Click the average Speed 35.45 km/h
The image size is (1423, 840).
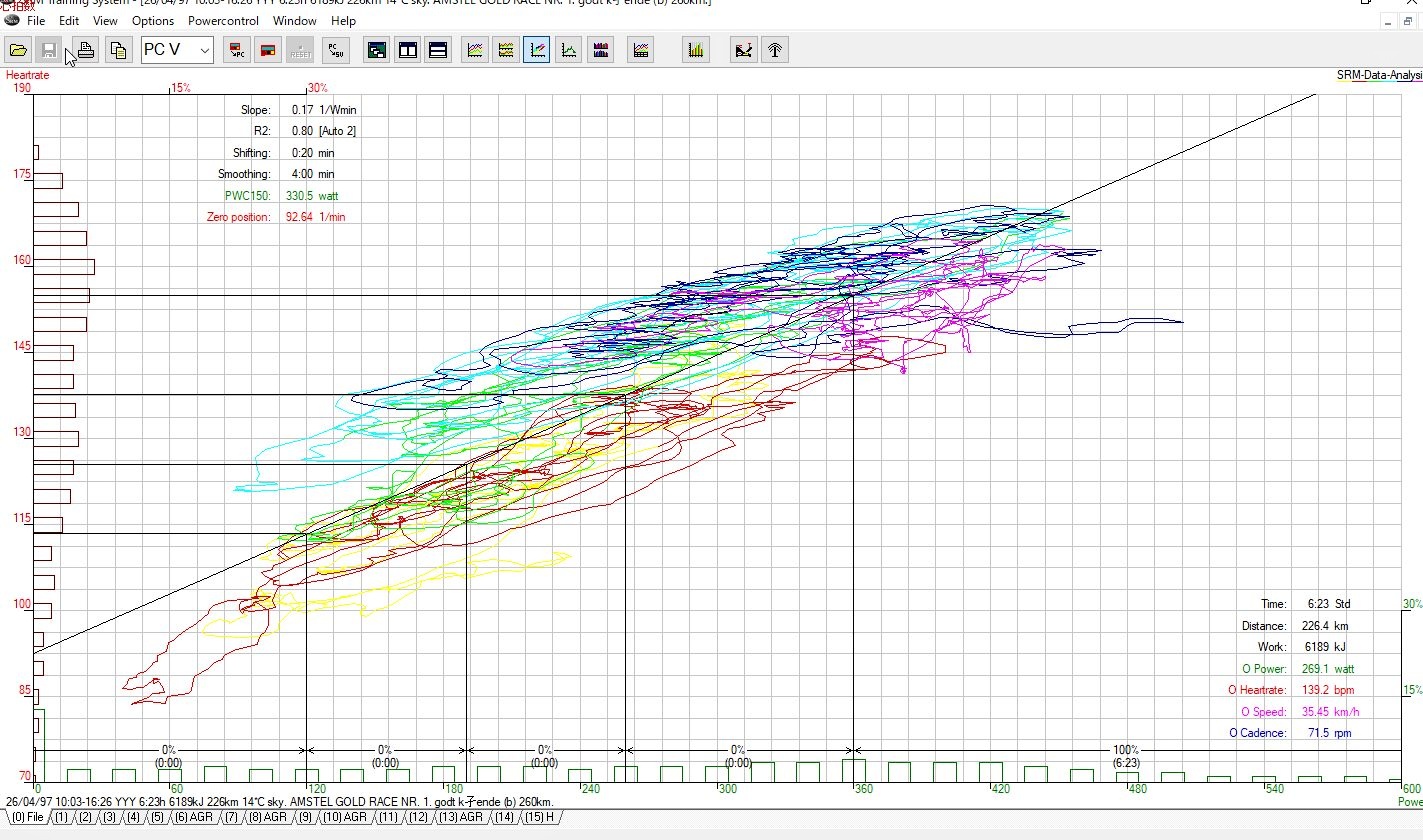pyautogui.click(x=1330, y=712)
